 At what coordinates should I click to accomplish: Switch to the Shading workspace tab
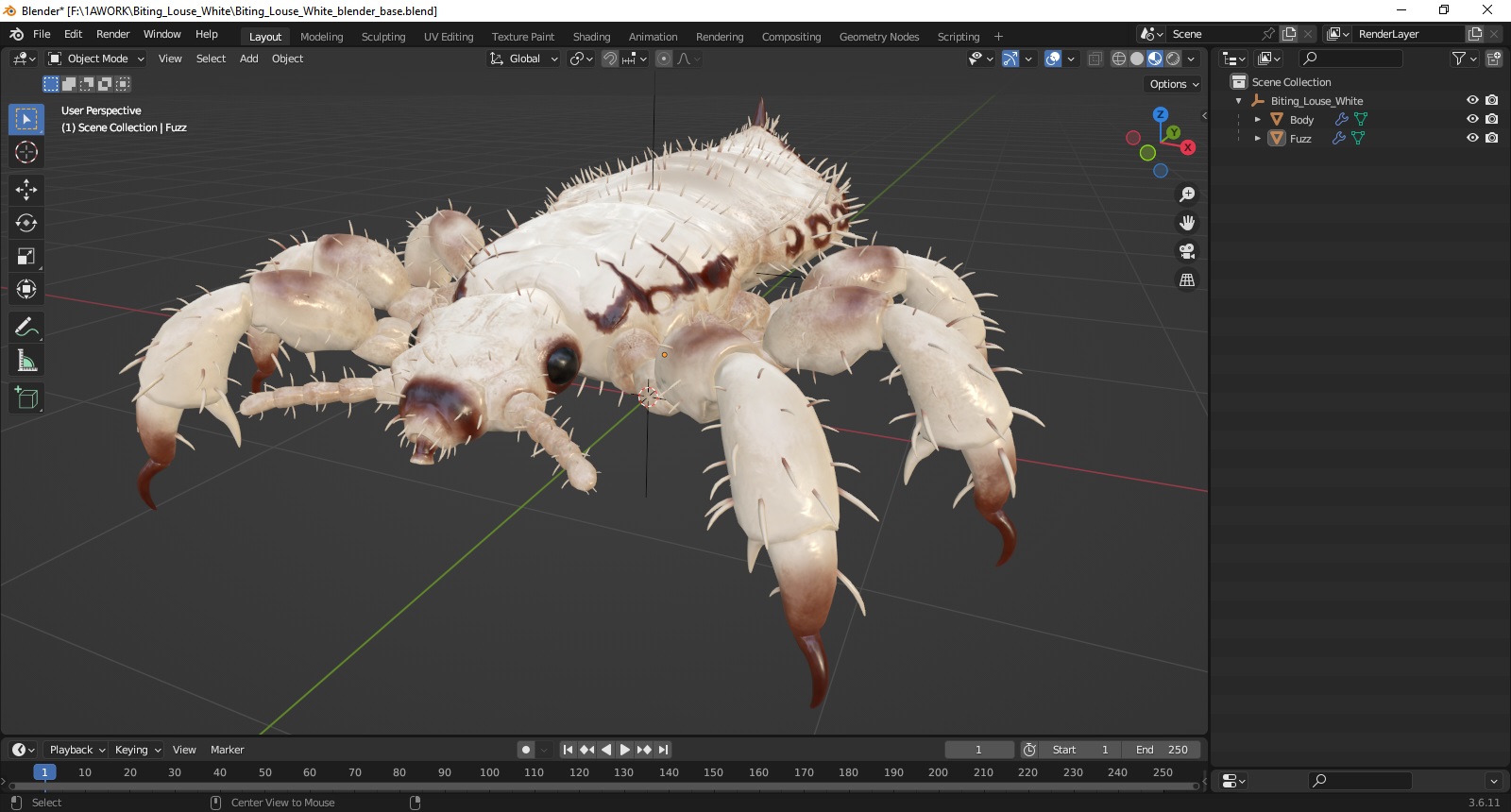592,37
